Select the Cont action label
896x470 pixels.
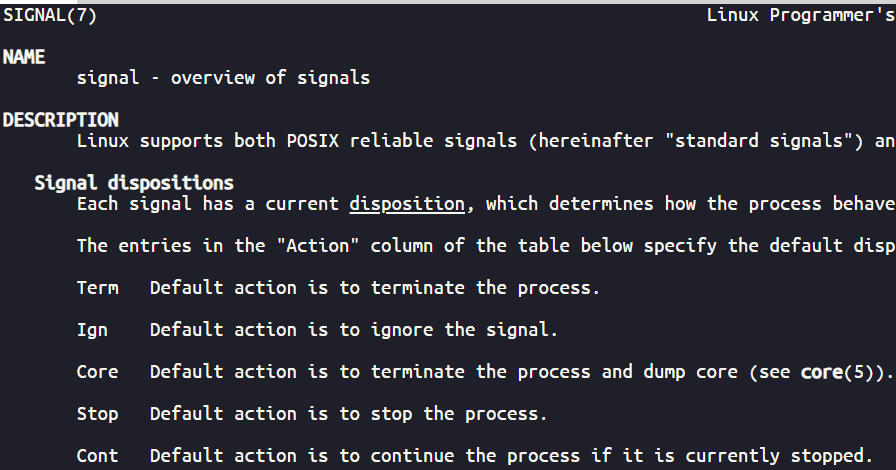[x=97, y=456]
